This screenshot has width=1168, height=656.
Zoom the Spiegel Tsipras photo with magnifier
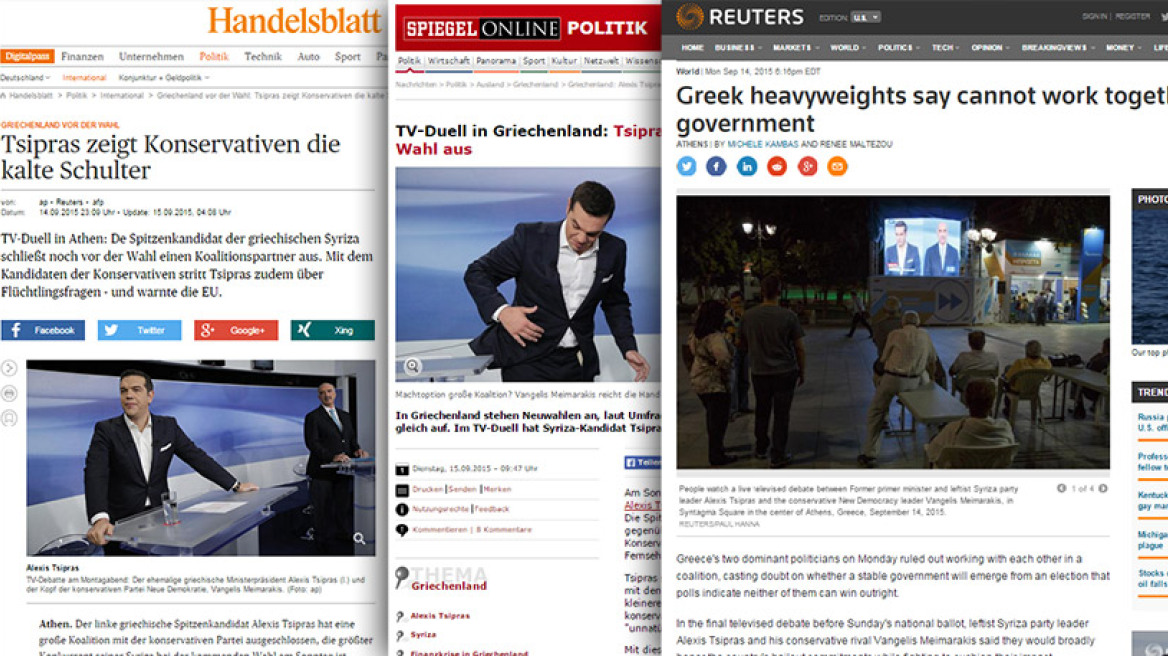tap(412, 366)
